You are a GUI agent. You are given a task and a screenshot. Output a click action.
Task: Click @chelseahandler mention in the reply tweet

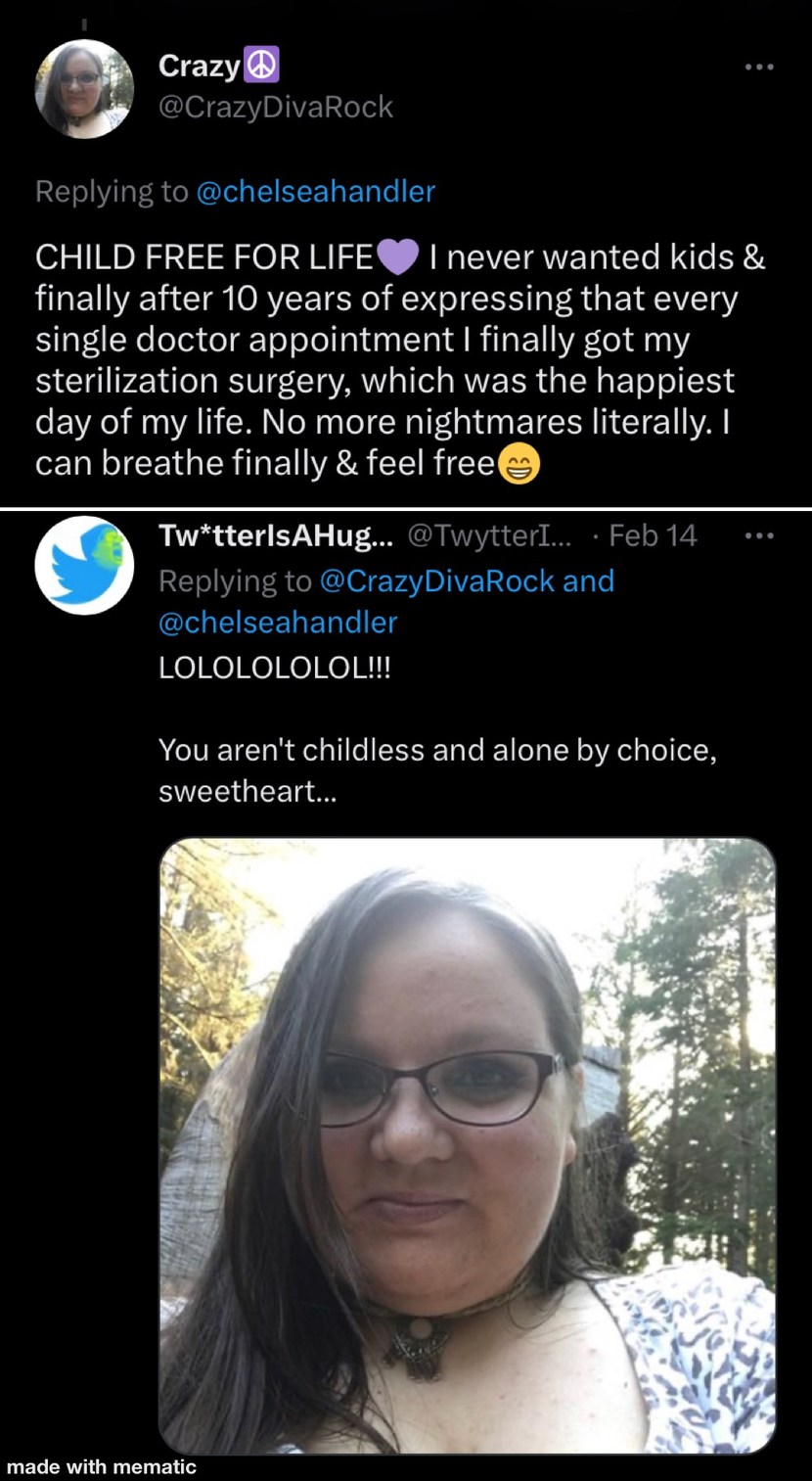(x=278, y=622)
